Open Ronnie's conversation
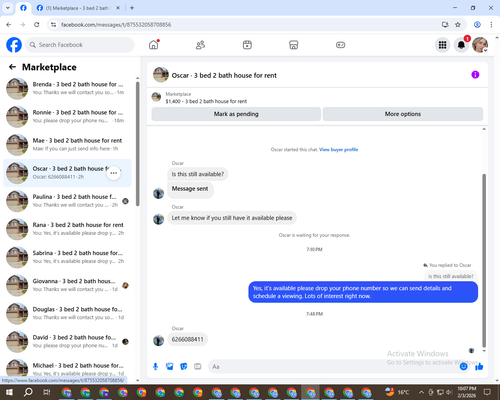Screen dimensions: 500x400 (67, 117)
